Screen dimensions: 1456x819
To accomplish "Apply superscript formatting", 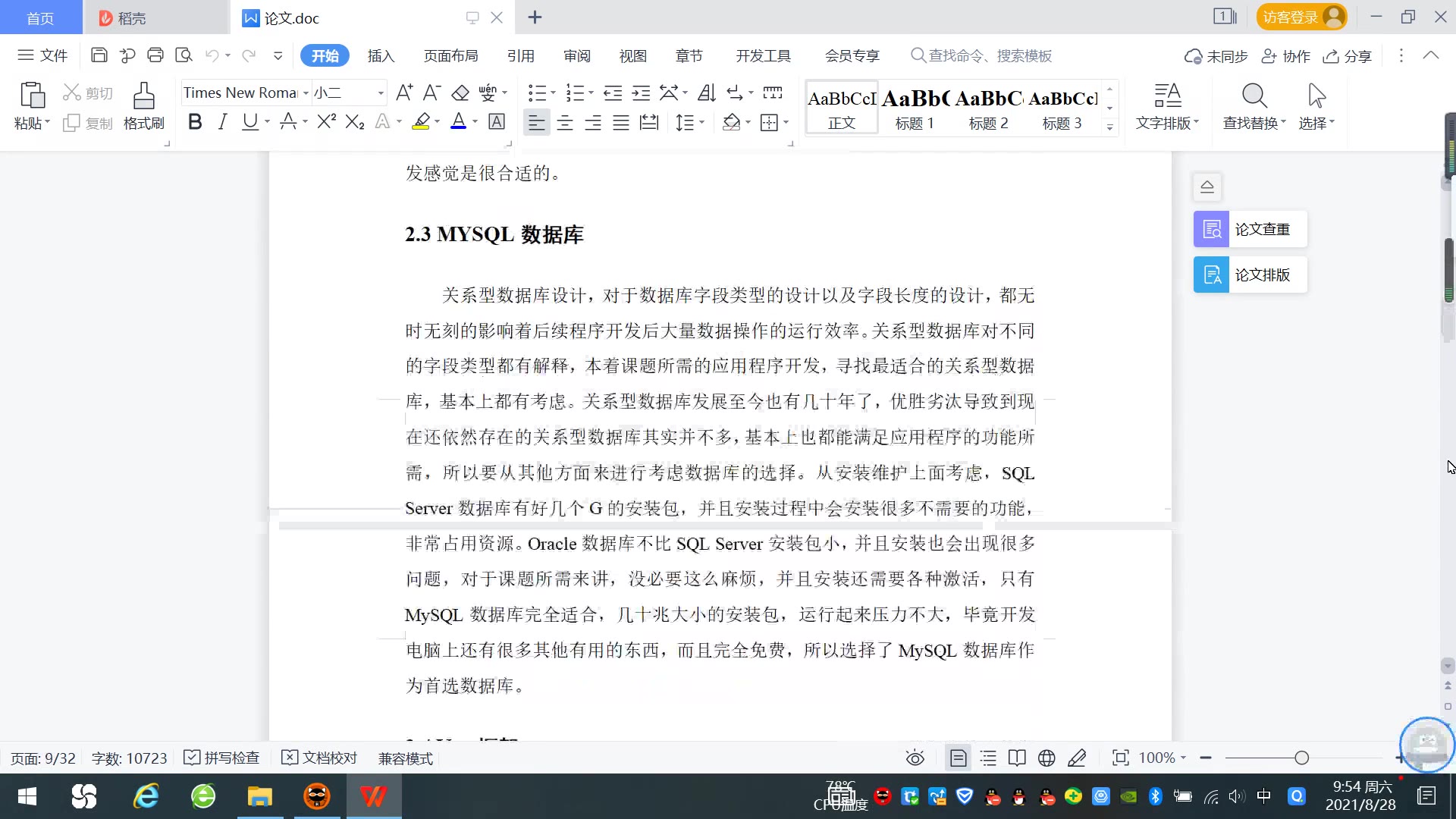I will point(326,121).
